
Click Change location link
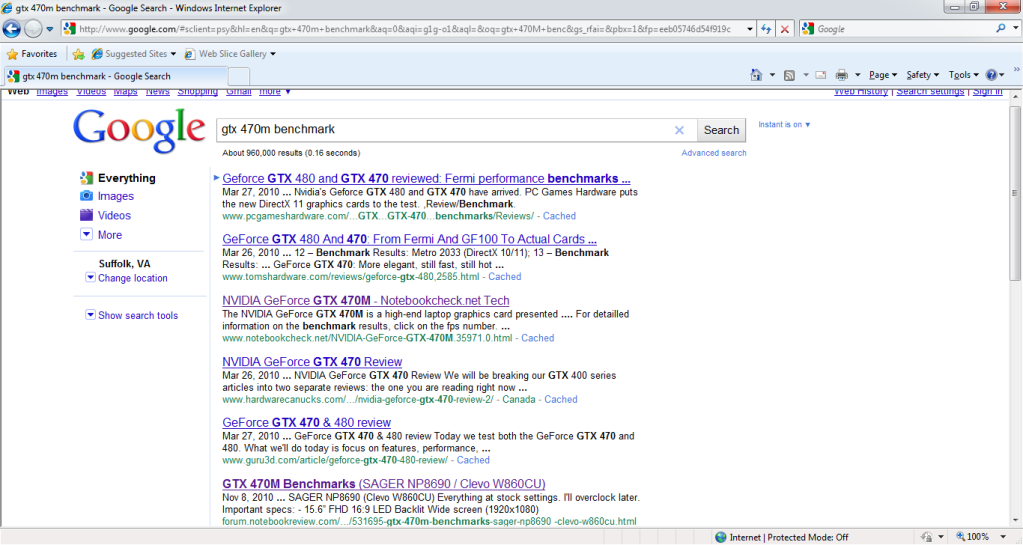(132, 278)
